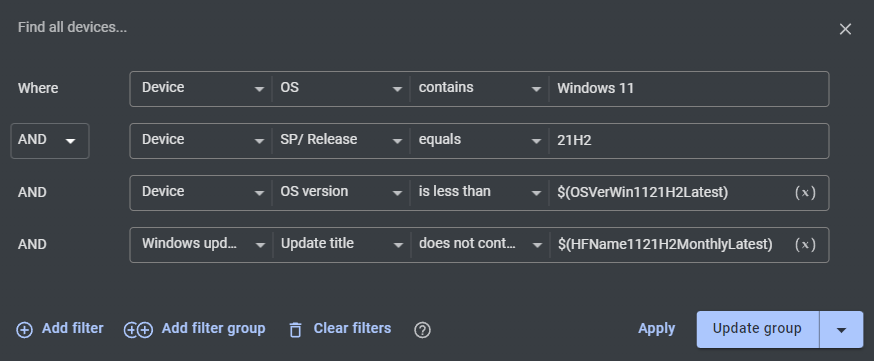Click the Clear filters link

pos(352,329)
